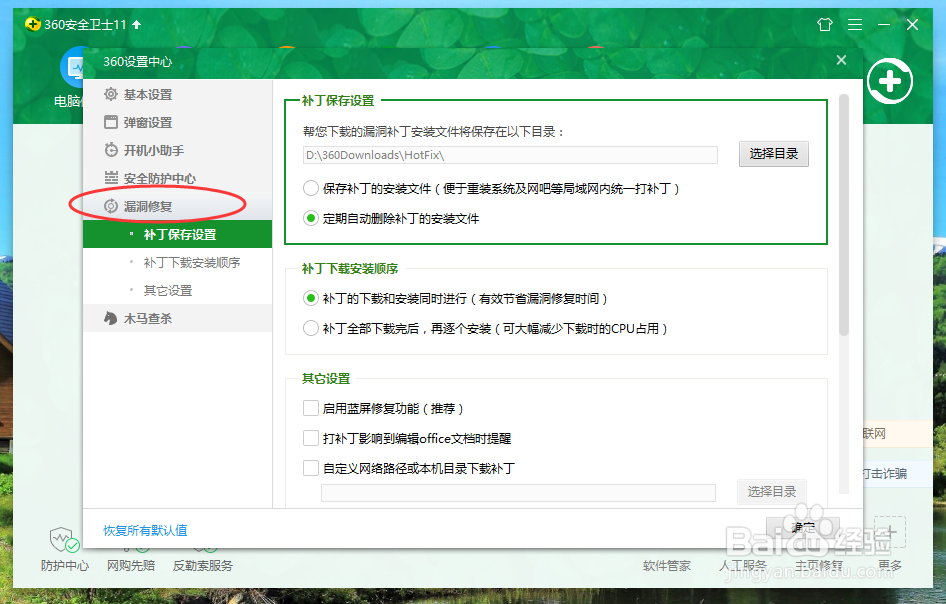Screen dimensions: 946x604
Task: Close the 360设置中心 dialog
Action: tap(841, 60)
